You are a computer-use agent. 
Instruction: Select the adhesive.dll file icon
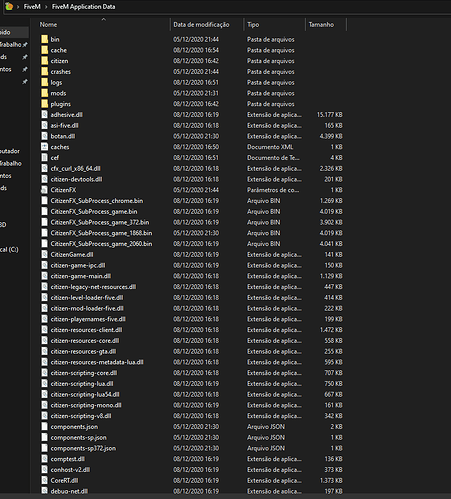click(45, 115)
